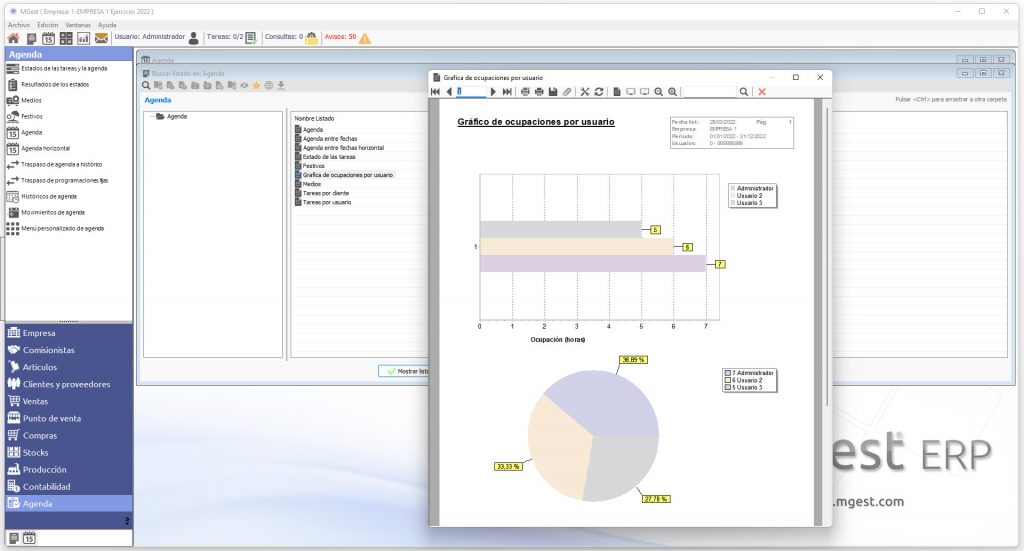Select Tareas por cliente listado
Image resolution: width=1024 pixels, height=551 pixels.
pyautogui.click(x=326, y=193)
